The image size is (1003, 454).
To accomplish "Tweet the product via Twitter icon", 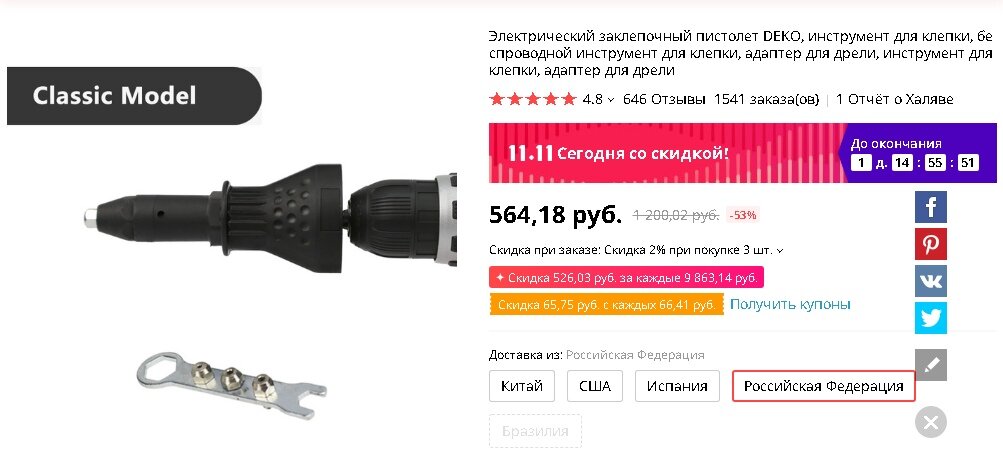I will point(930,318).
